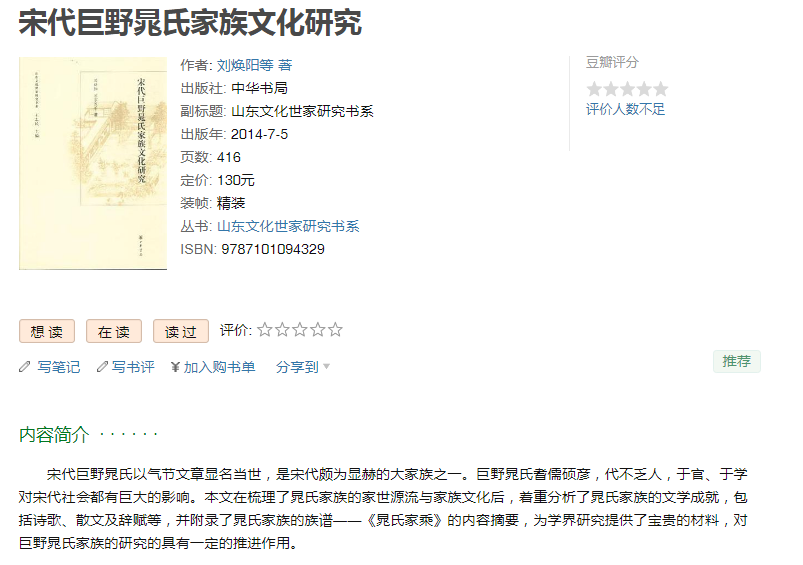Click the 豆瓣评分 gray stars rating display
Viewport: 803px width, 565px height.
coord(627,89)
